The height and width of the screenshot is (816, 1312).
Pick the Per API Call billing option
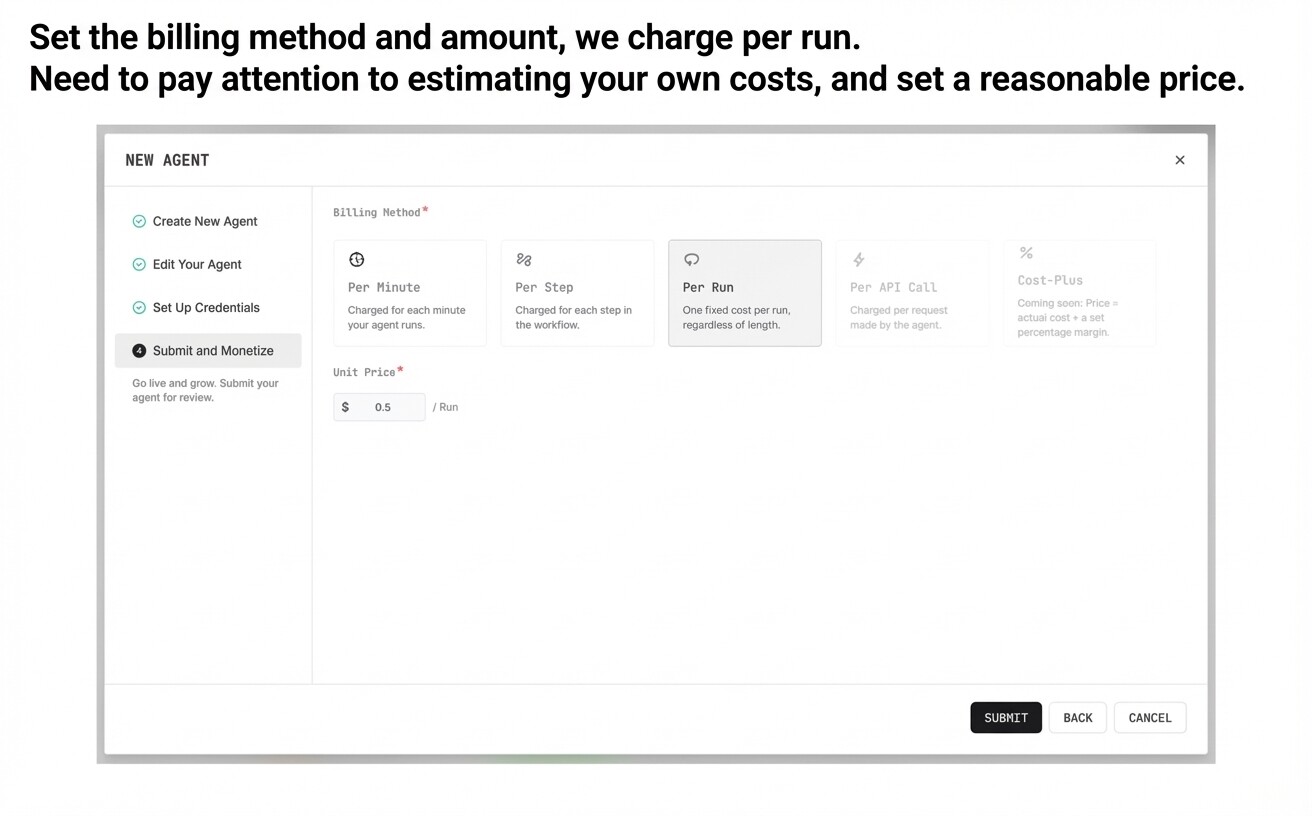click(911, 293)
